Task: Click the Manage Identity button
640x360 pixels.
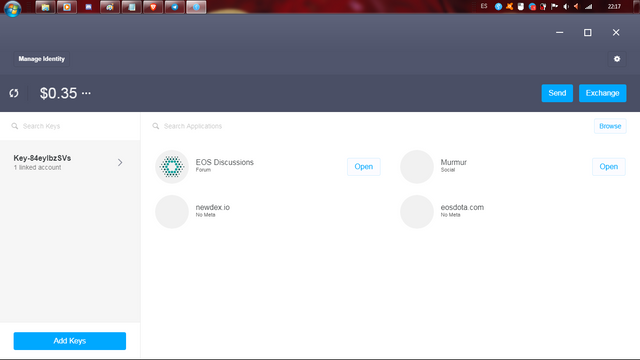Action: point(42,59)
